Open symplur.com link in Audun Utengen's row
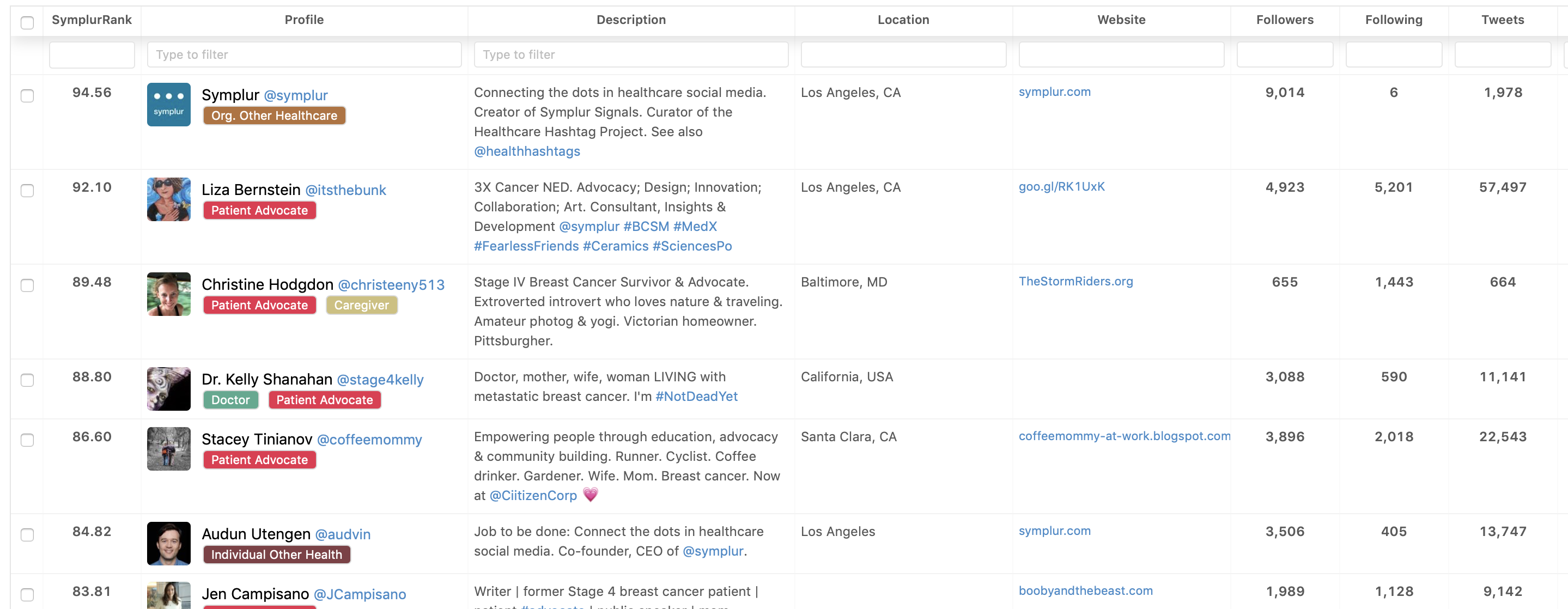 point(1055,531)
